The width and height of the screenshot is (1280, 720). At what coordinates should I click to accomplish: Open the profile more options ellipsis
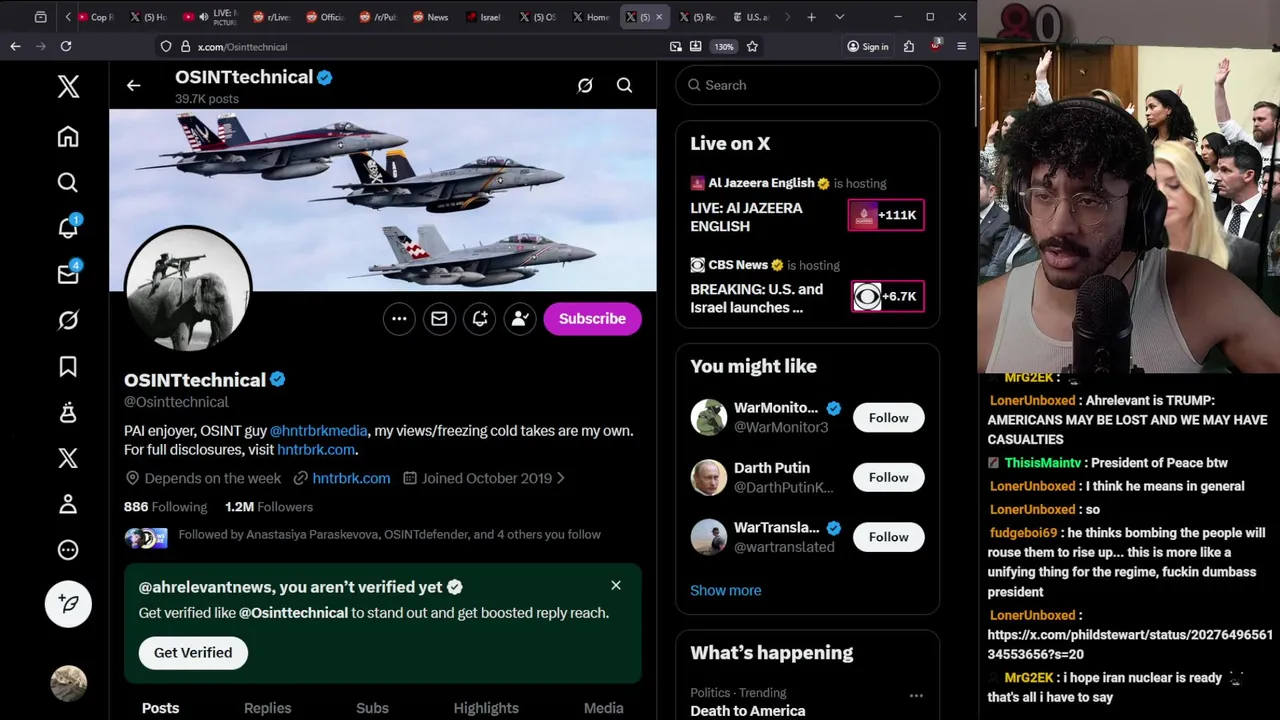coord(399,319)
